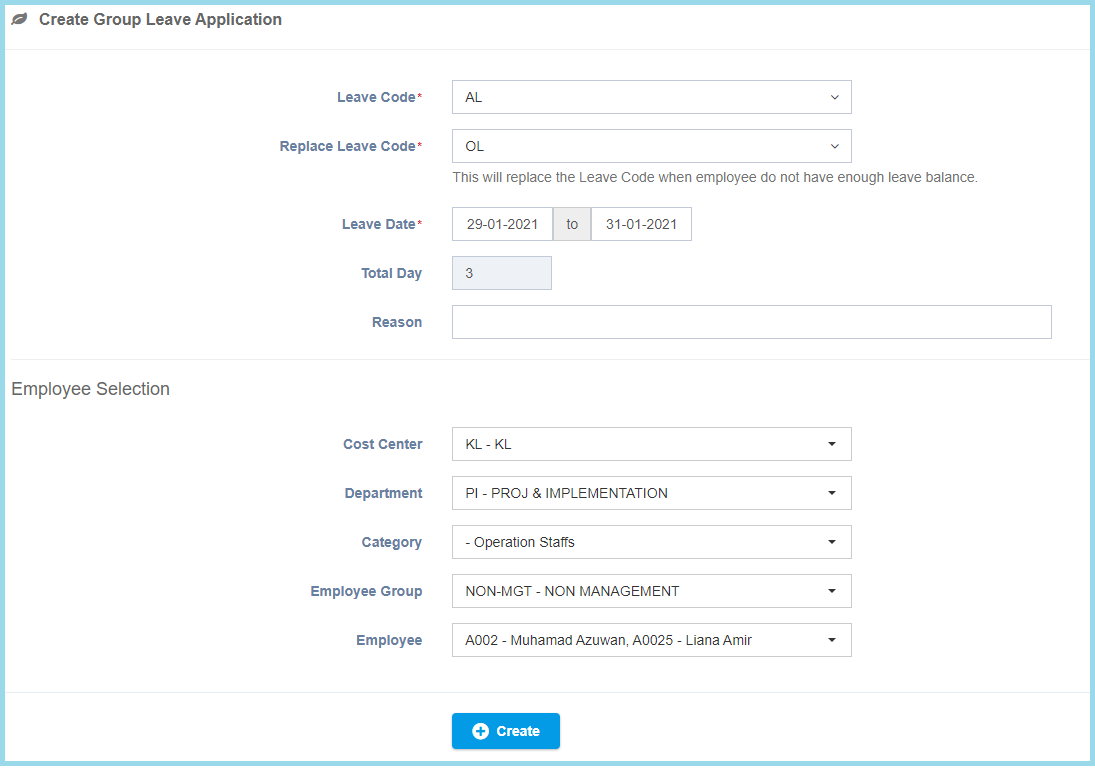Open the Employee multi-select dropdown
The image size is (1095, 768).
pyautogui.click(x=651, y=640)
